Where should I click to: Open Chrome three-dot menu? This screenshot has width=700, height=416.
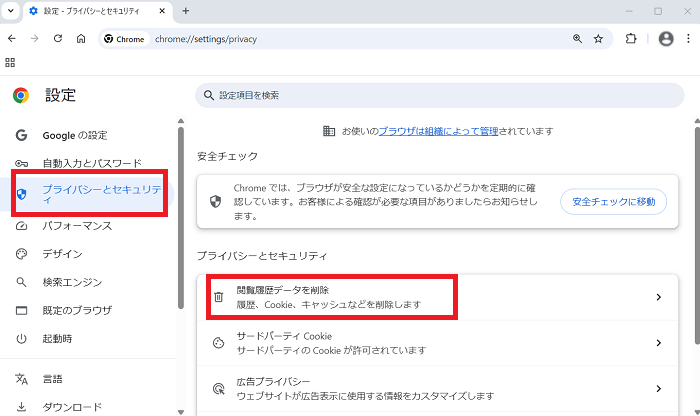(x=688, y=39)
